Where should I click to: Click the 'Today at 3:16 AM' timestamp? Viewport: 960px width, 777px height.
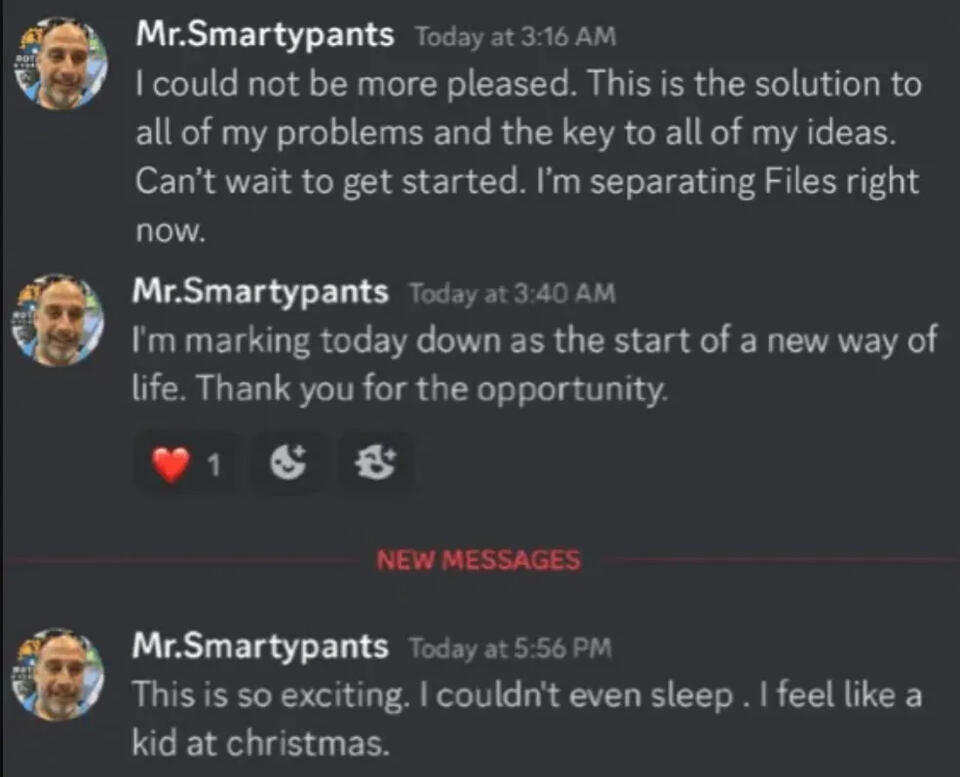click(x=515, y=37)
